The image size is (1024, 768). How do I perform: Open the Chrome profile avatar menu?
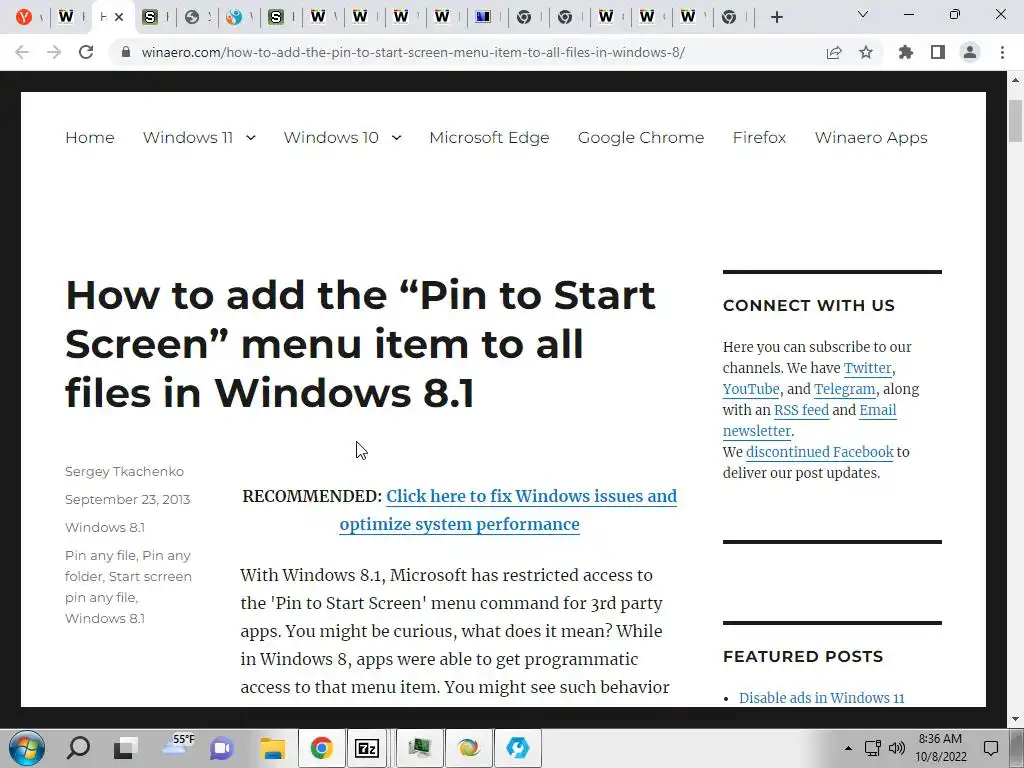click(x=970, y=52)
